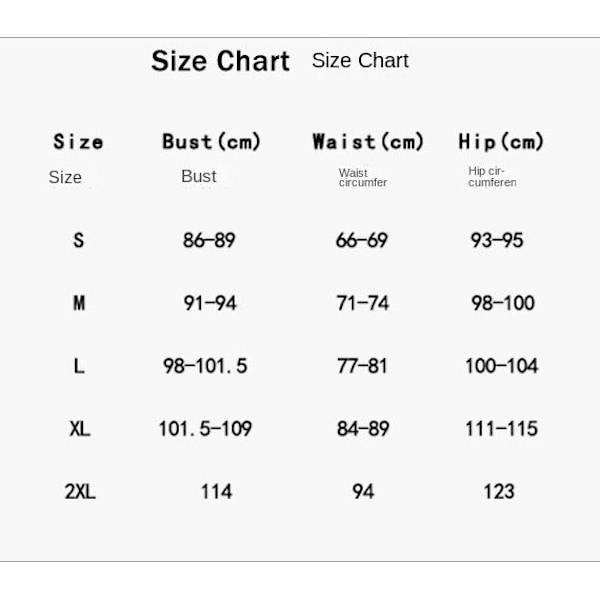Select bust value "101.5-109" for size XL
The height and width of the screenshot is (600, 600).
205,429
